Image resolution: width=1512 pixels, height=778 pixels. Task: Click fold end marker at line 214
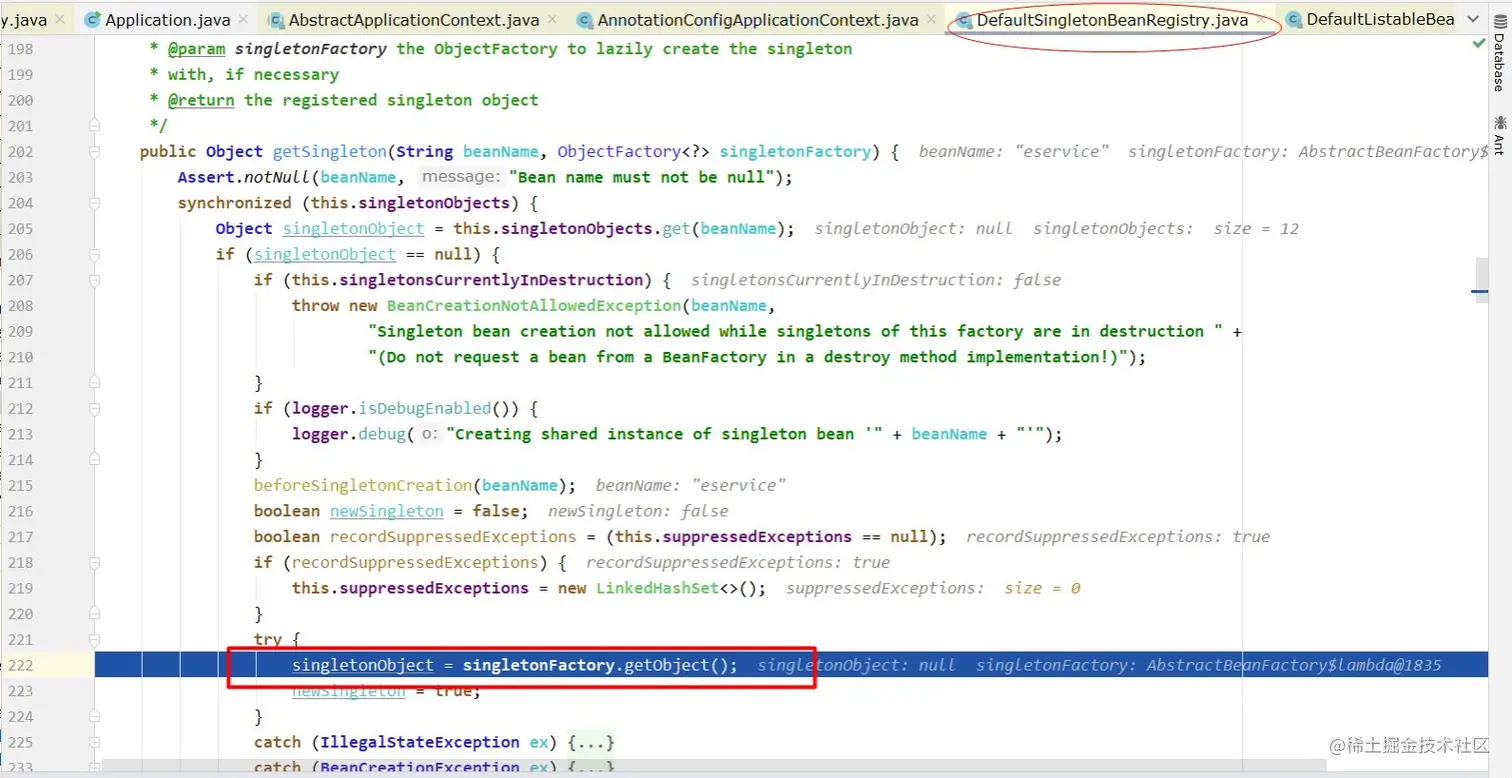(94, 460)
